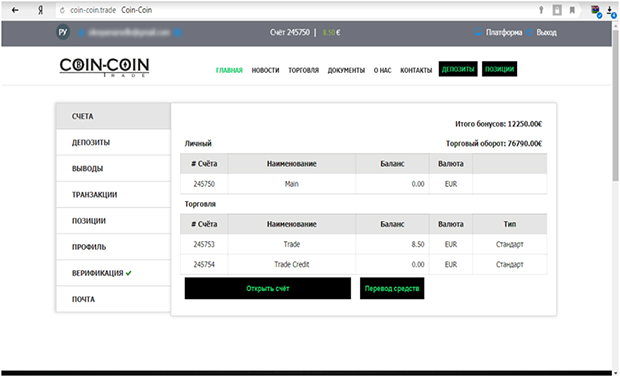Open О НАС menu item
Image resolution: width=620 pixels, height=377 pixels.
382,70
